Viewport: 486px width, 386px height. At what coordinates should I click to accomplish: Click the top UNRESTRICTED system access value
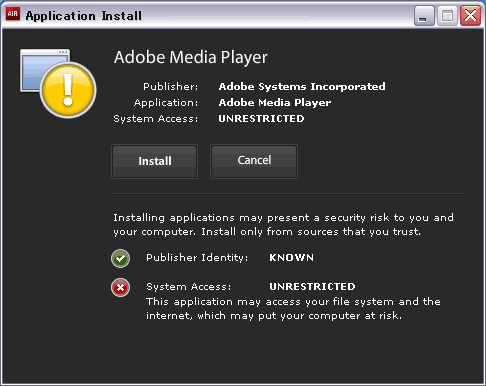click(261, 119)
